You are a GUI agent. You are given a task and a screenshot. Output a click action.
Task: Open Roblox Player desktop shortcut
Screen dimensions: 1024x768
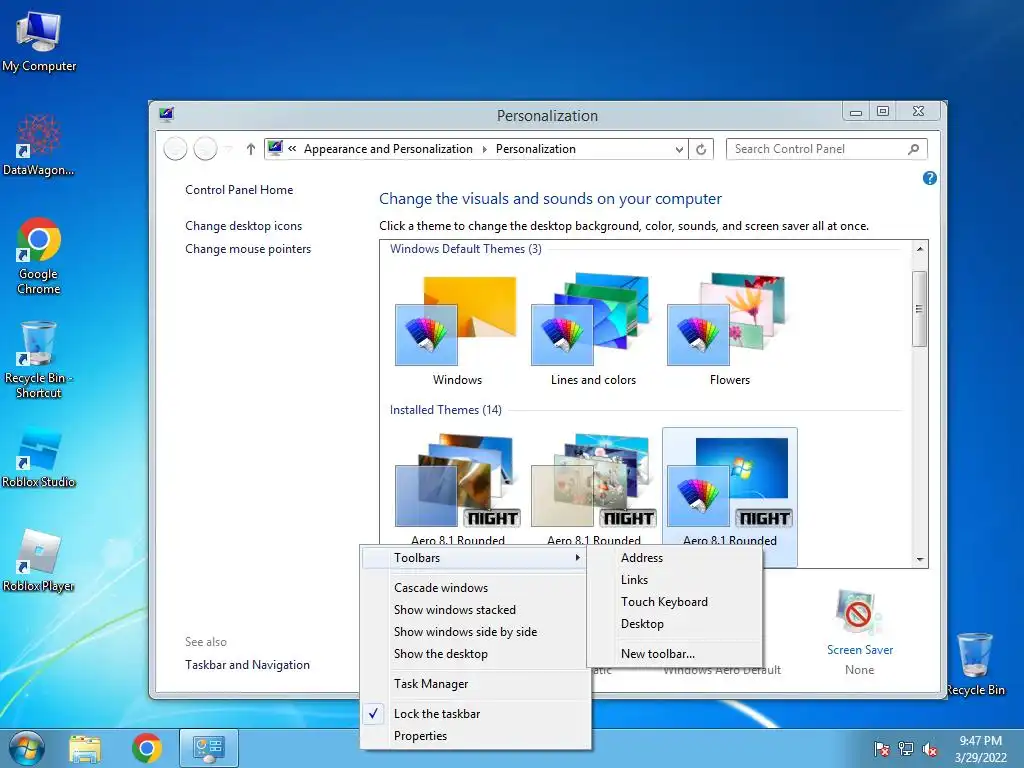click(39, 560)
